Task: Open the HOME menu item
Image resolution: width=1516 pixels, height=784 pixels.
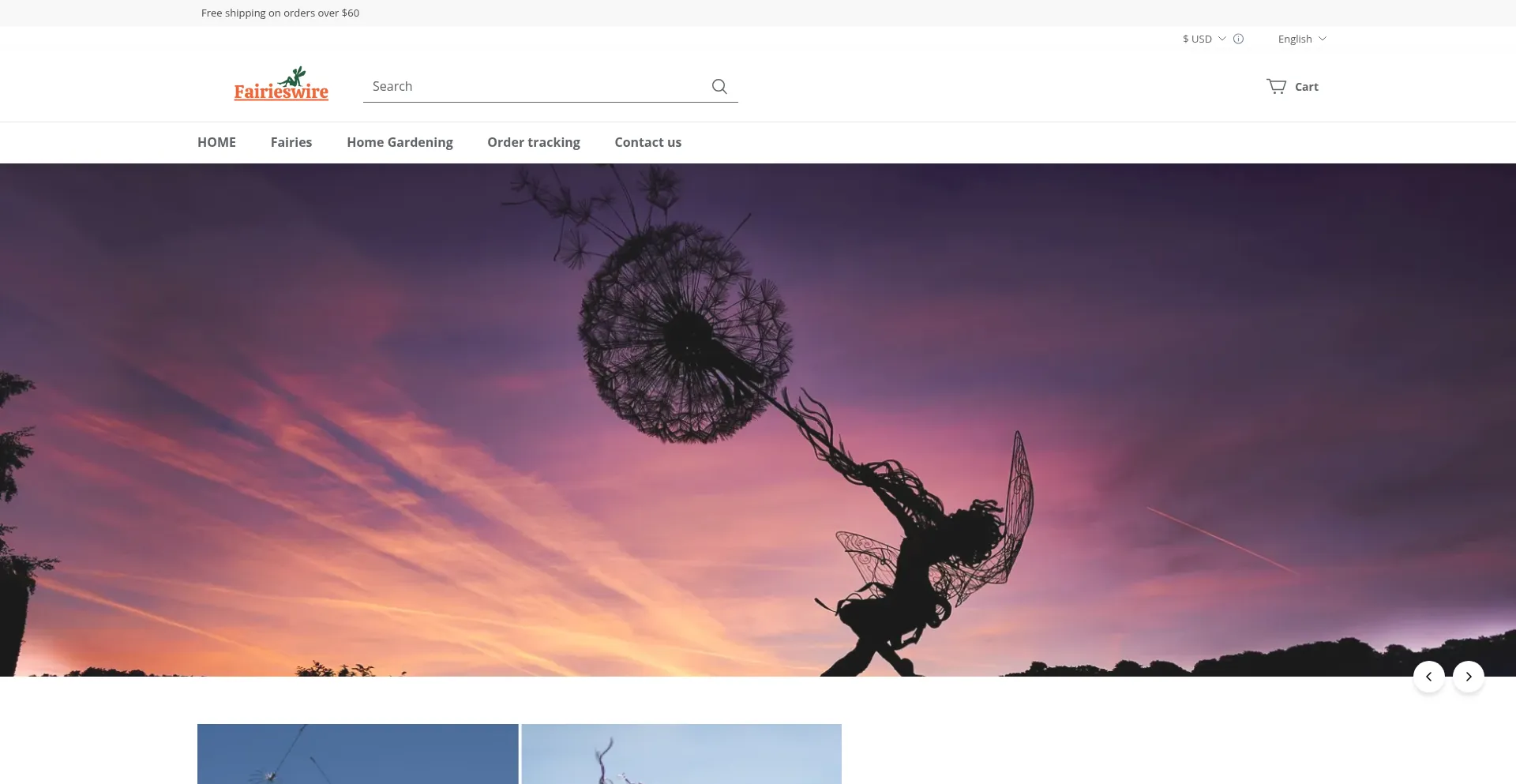Action: point(216,142)
